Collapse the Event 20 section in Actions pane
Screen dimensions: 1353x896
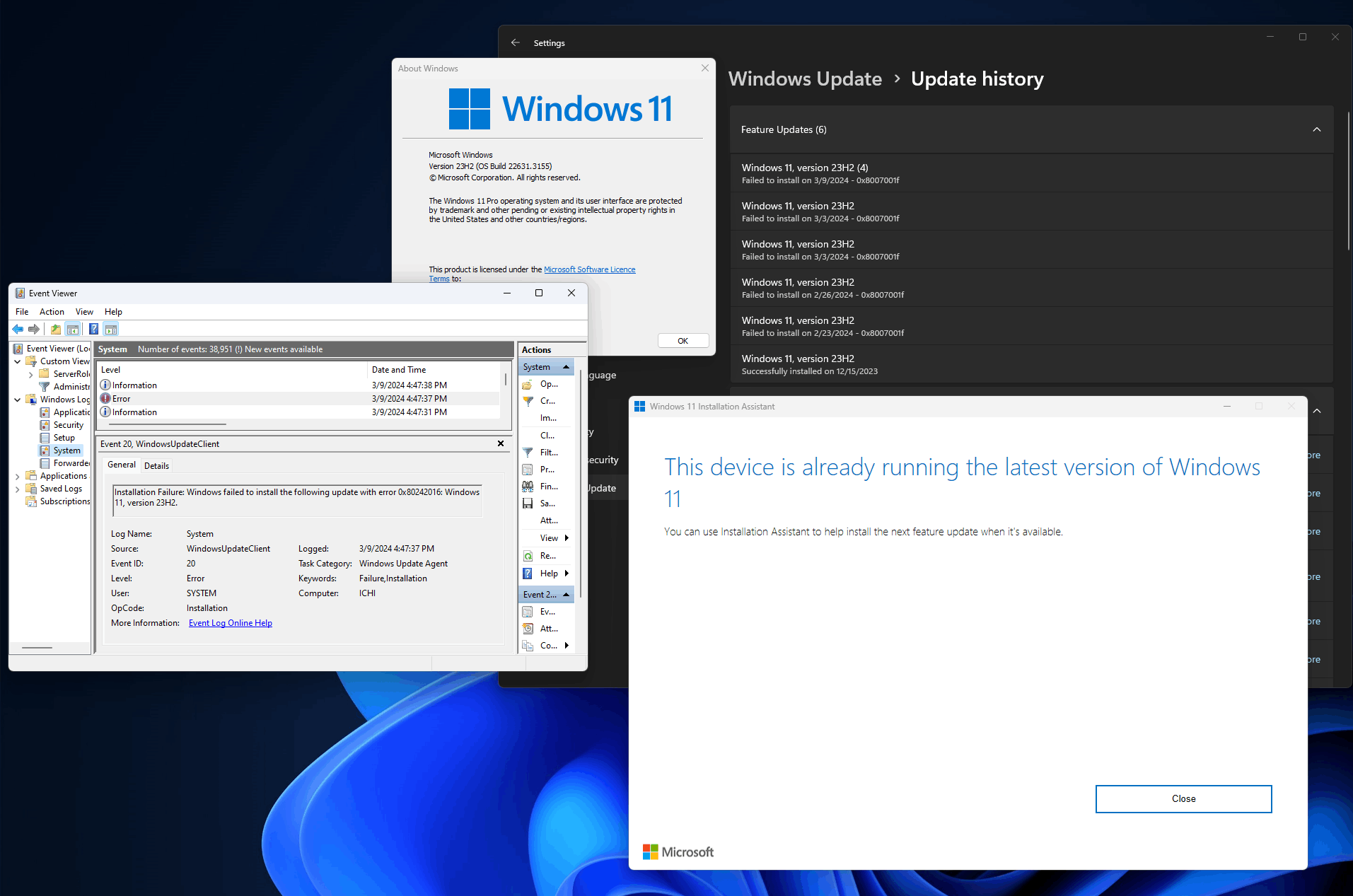tap(566, 595)
